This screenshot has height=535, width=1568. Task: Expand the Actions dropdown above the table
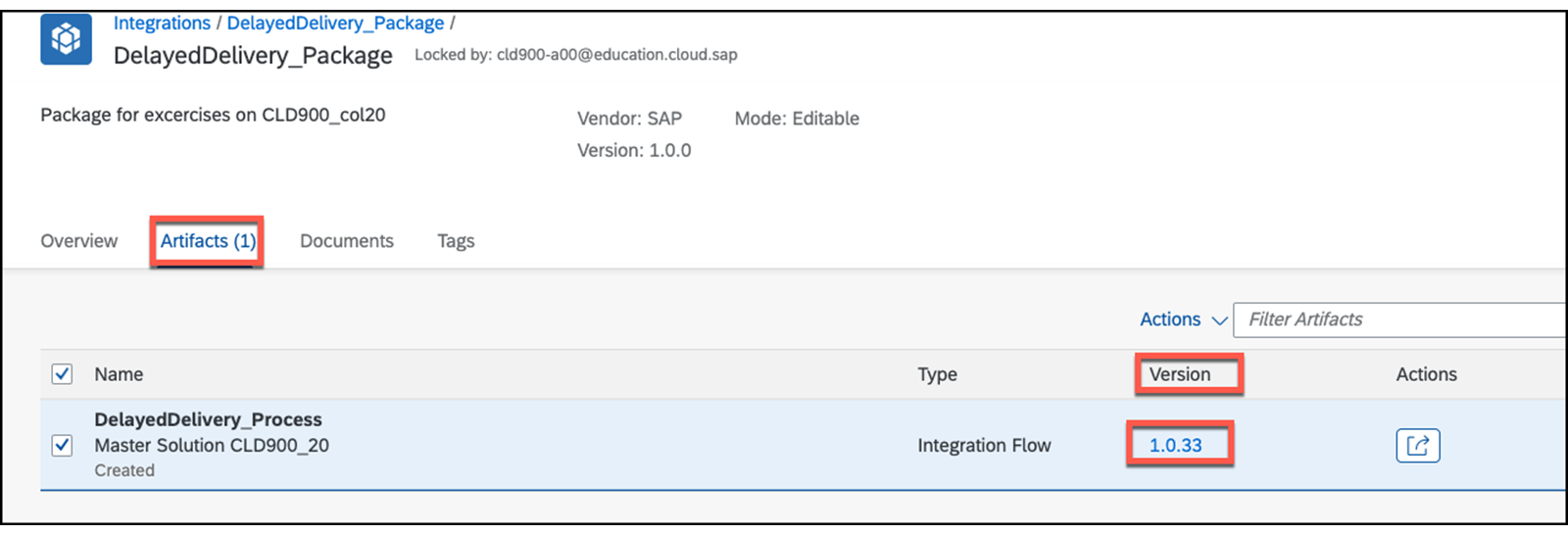1183,319
